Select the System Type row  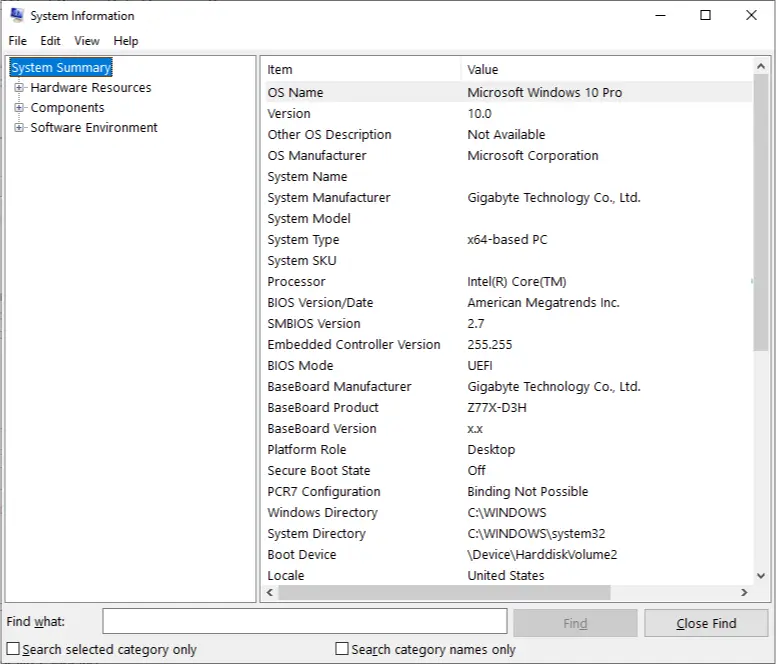click(507, 239)
